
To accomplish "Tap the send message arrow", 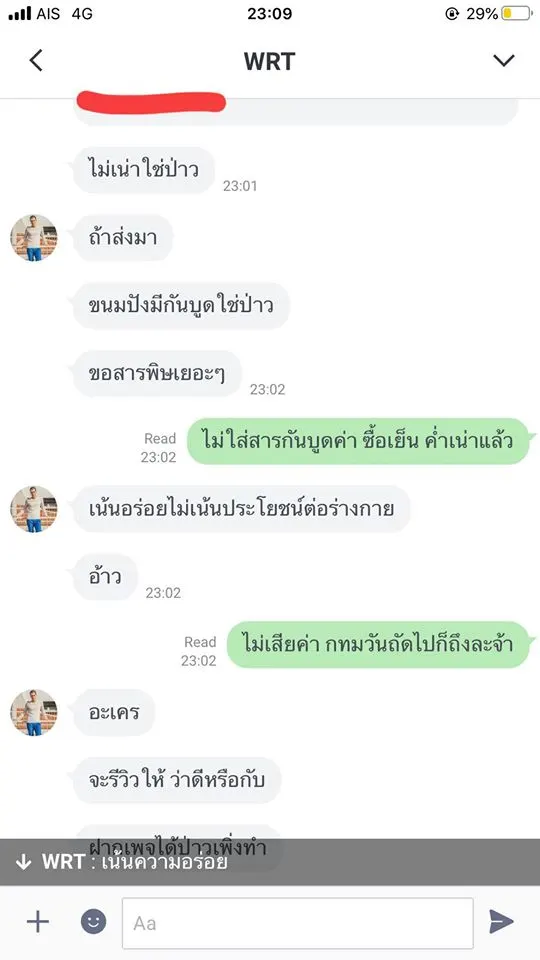I will point(501,921).
